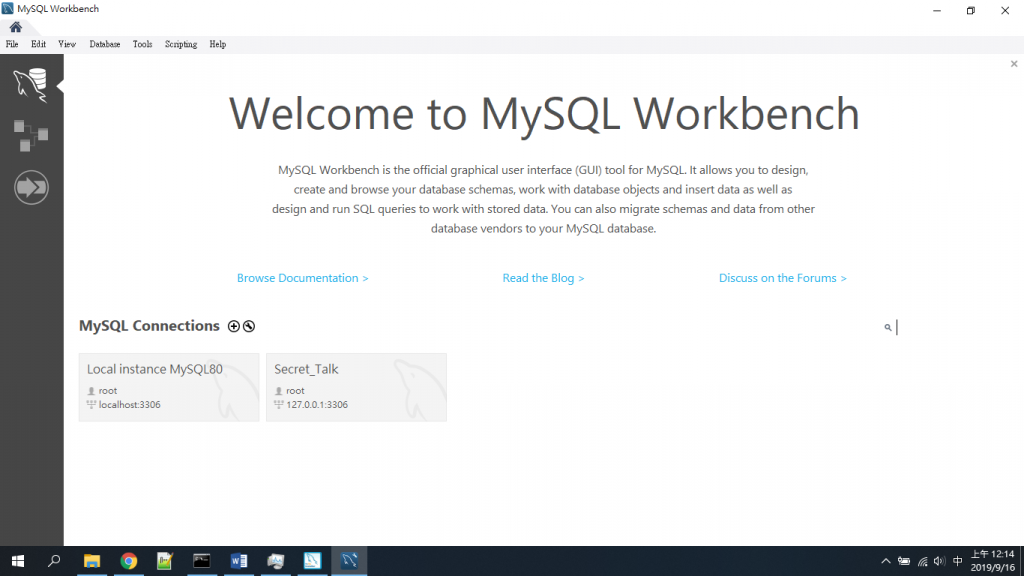Image resolution: width=1024 pixels, height=576 pixels.
Task: Click the battery tray icon
Action: (904, 561)
